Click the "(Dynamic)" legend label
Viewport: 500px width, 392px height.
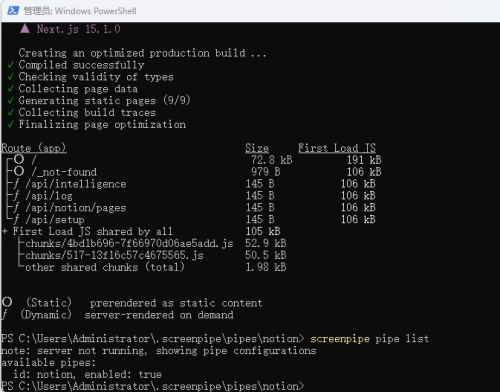[46, 315]
